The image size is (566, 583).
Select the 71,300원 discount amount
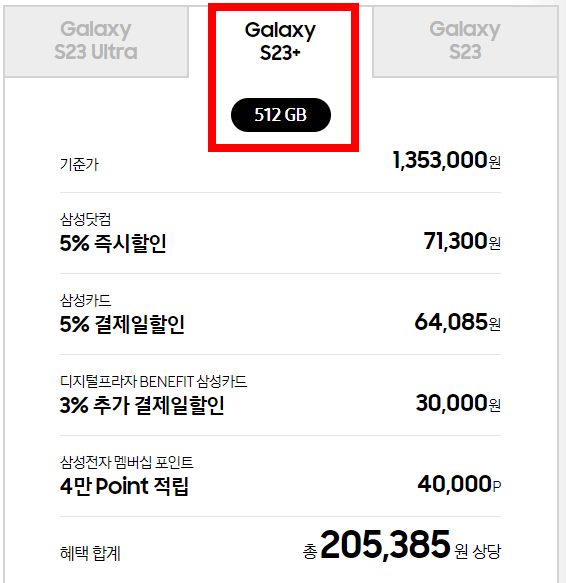pyautogui.click(x=462, y=241)
